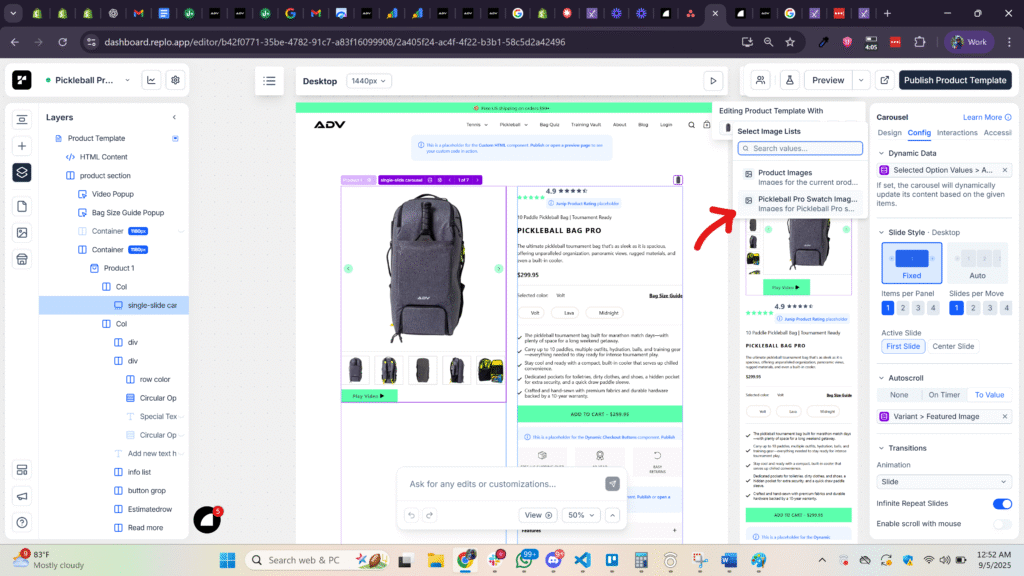Viewport: 1024px width, 576px height.
Task: Switch to the Interactions tab
Action: click(x=957, y=132)
